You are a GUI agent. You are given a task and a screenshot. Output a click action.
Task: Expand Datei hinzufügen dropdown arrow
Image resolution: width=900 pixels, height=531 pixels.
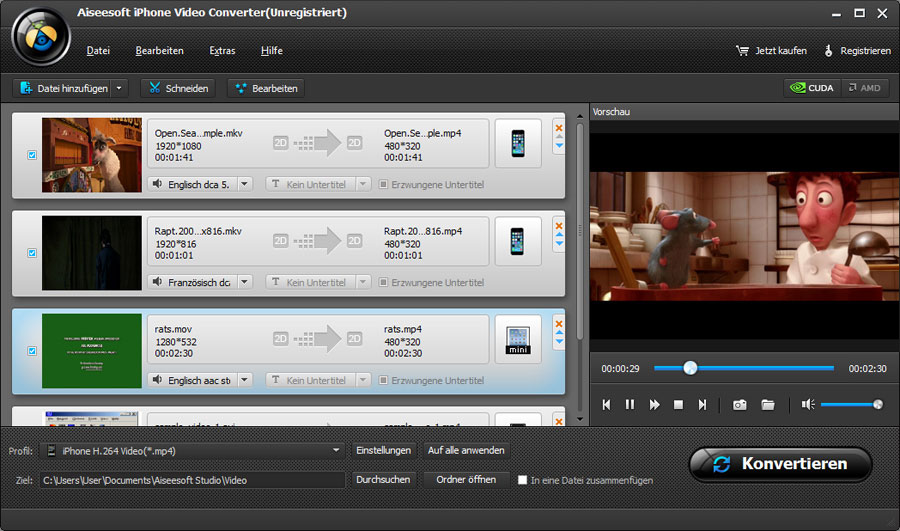[119, 88]
